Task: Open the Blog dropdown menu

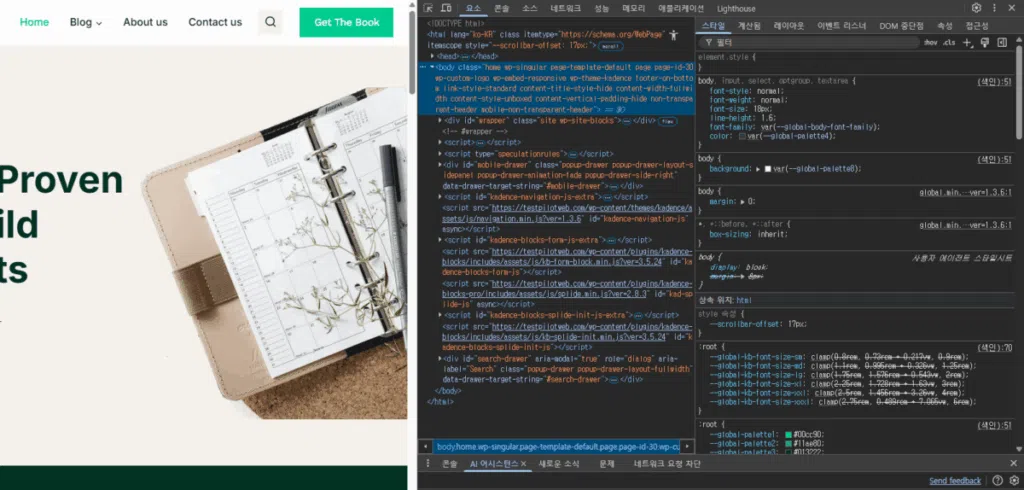Action: 86,22
